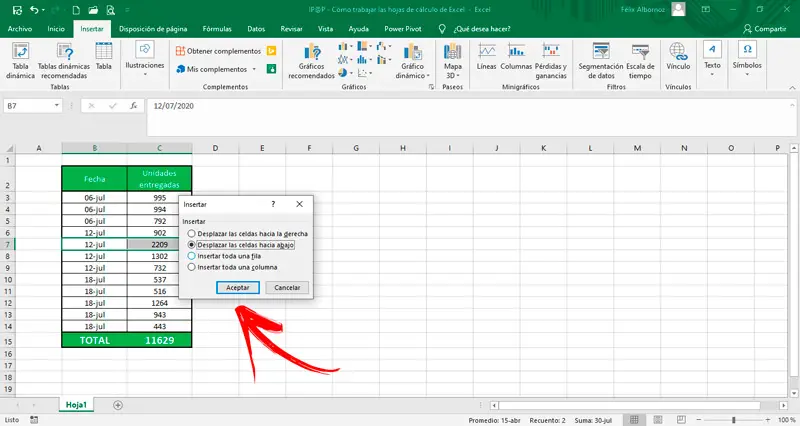800x426 pixels.
Task: Open the Disposición de página tab
Action: pos(152,30)
